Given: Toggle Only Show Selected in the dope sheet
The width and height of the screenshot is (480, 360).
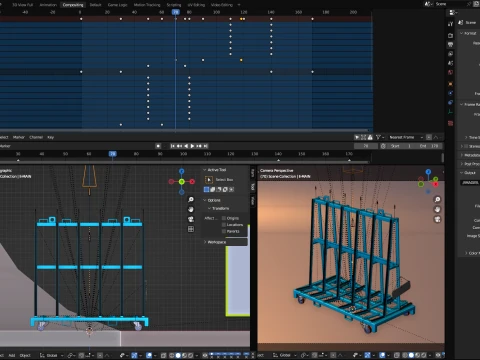Looking at the screenshot, I should tap(357, 137).
